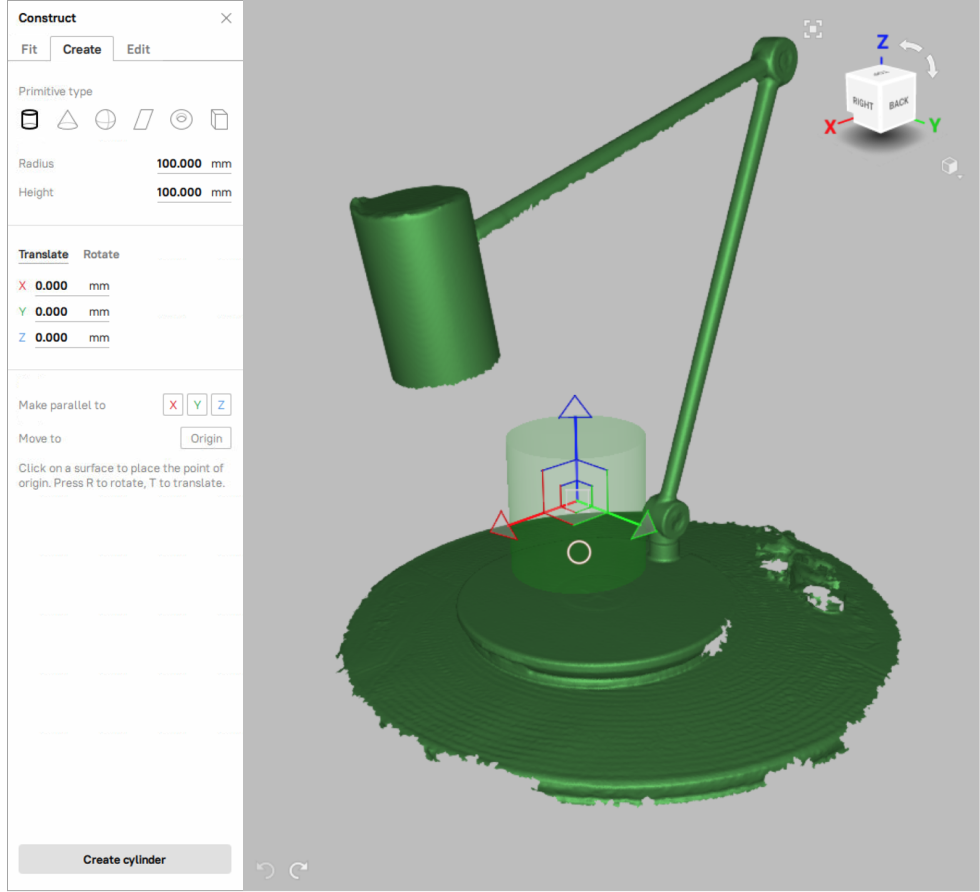Edit the Height value field
980x892 pixels.
tap(194, 193)
